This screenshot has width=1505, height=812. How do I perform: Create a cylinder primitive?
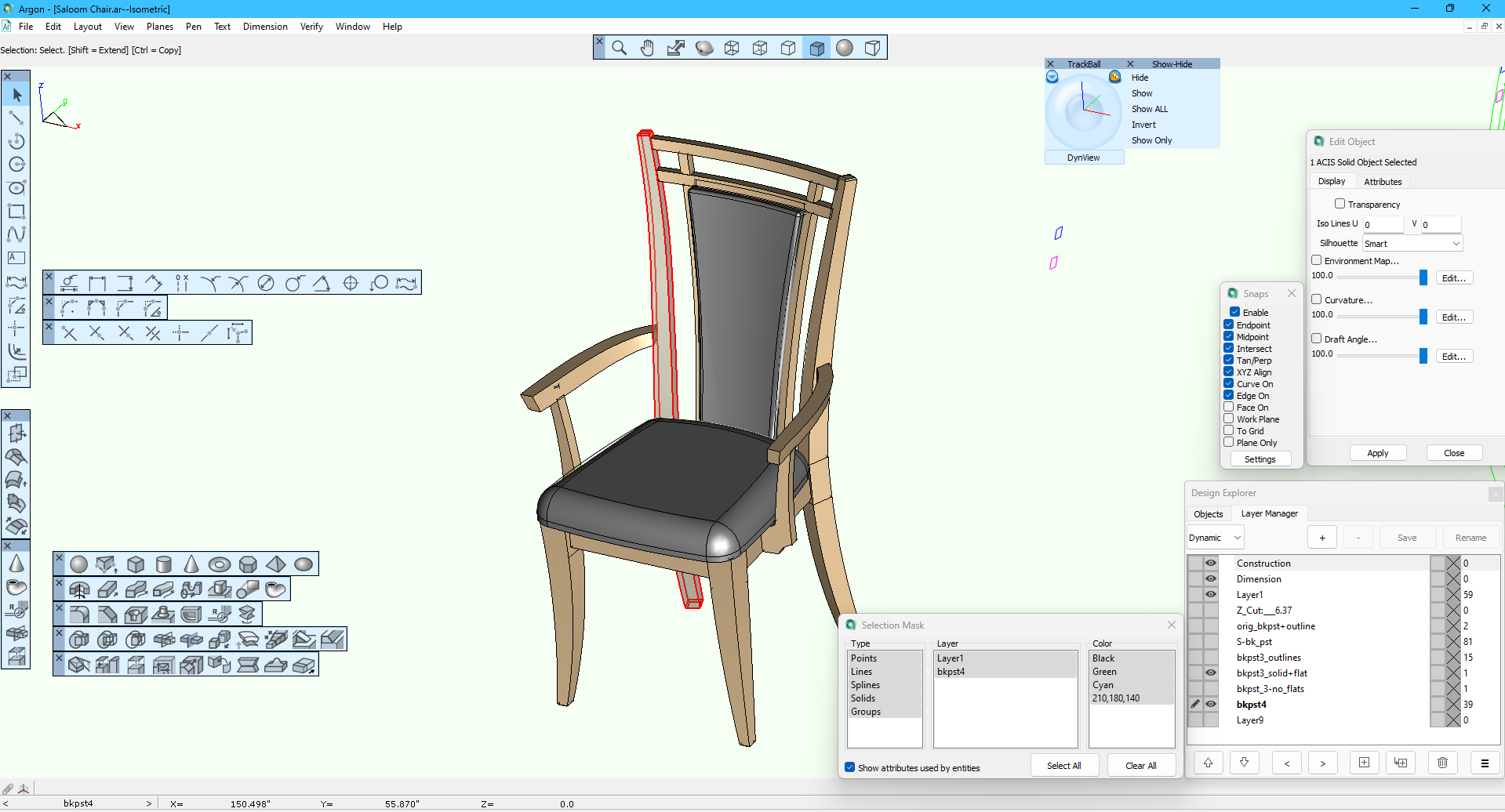(x=163, y=564)
